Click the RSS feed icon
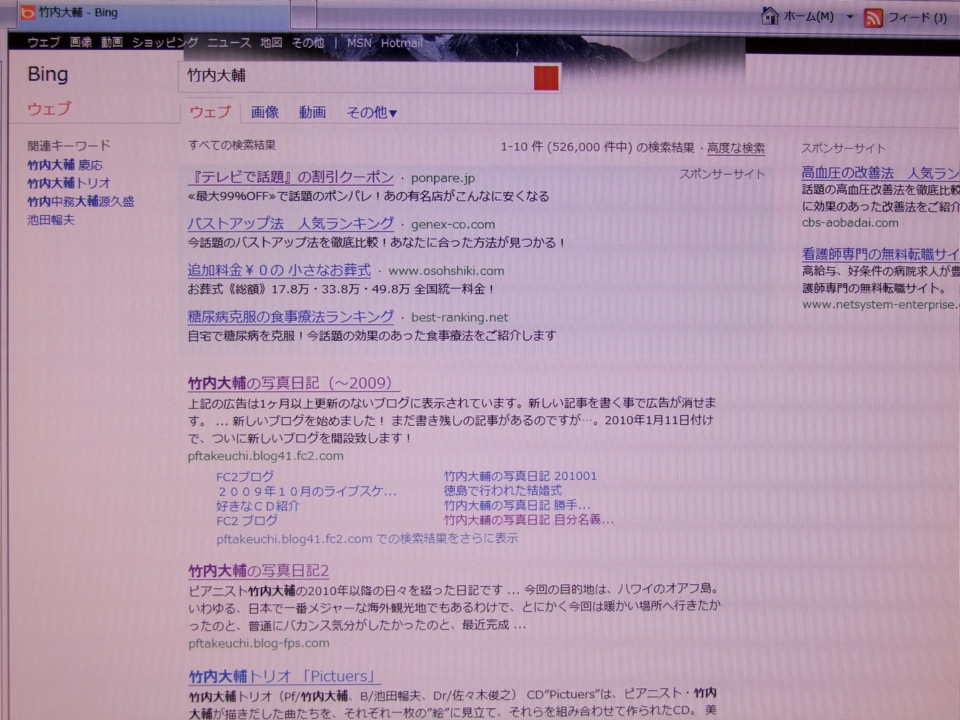The height and width of the screenshot is (720, 960). click(872, 18)
